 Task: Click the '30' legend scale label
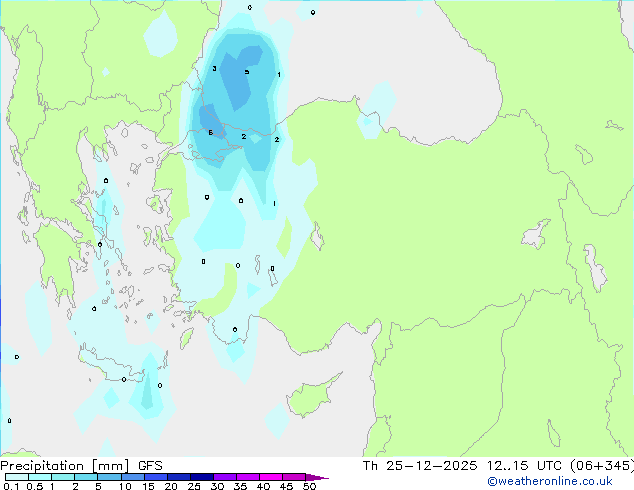[217, 486]
